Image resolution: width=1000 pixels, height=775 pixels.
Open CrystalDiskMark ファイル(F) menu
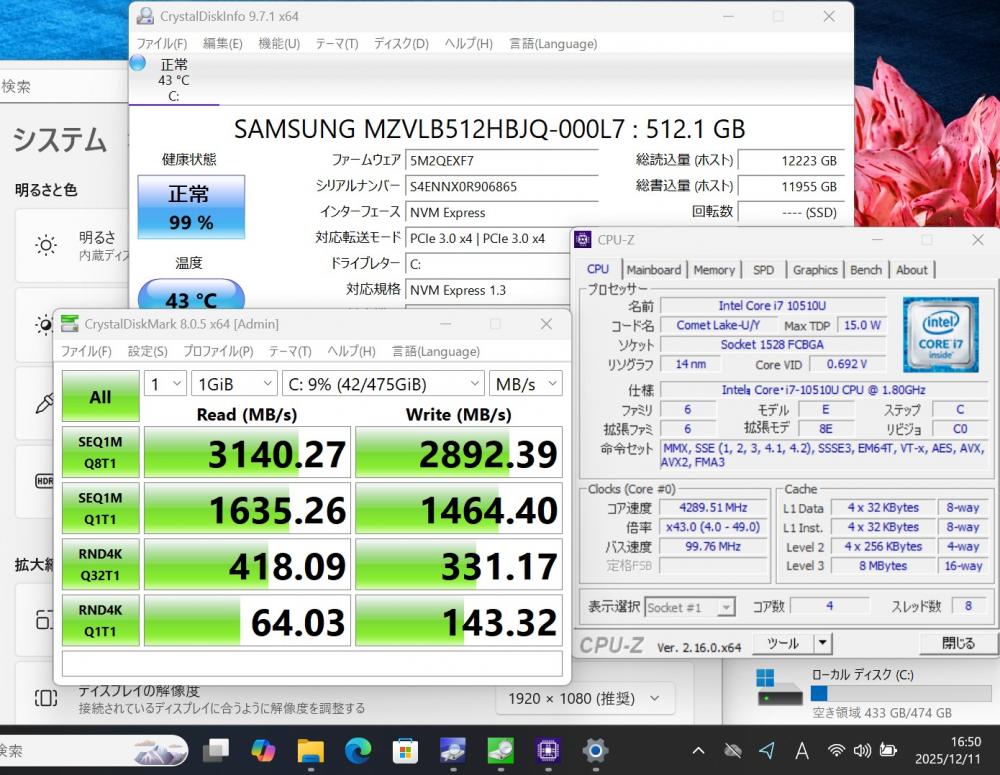click(x=86, y=351)
